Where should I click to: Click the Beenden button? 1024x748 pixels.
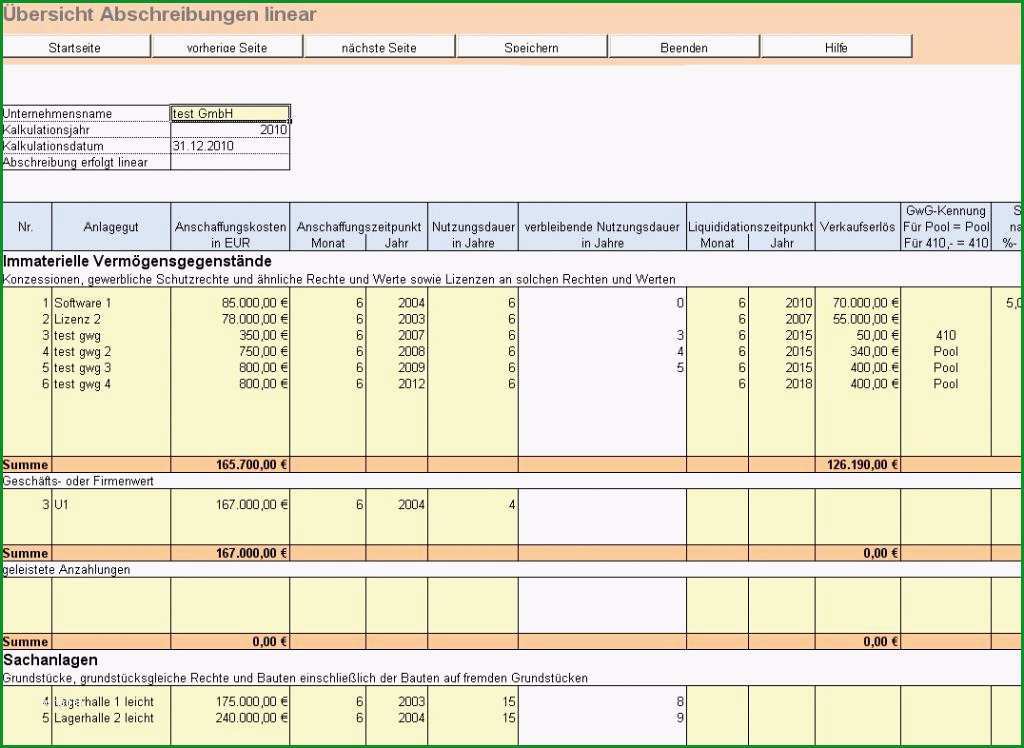(684, 47)
